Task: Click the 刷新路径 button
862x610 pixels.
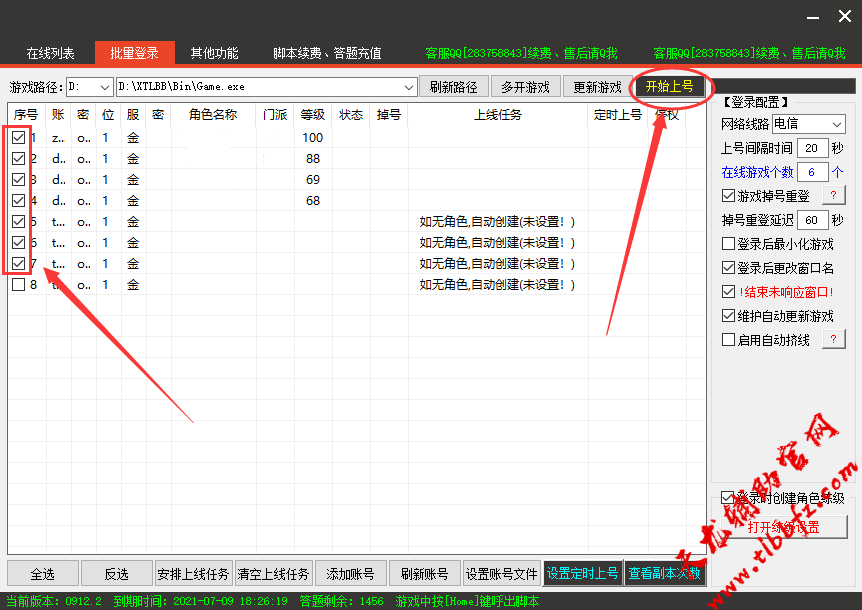Action: pos(454,87)
